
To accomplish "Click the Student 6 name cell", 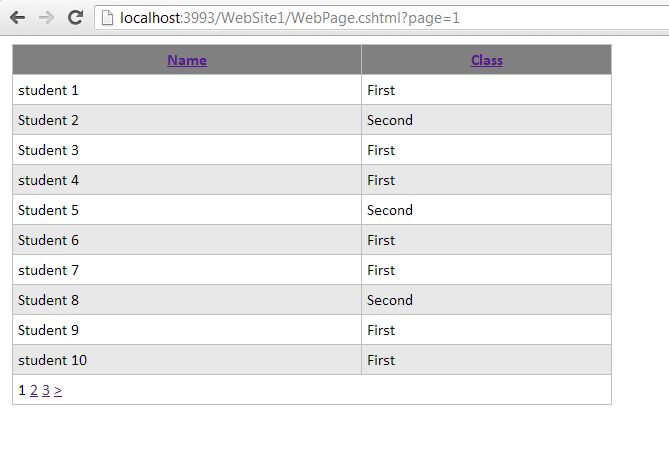I will tap(48, 240).
